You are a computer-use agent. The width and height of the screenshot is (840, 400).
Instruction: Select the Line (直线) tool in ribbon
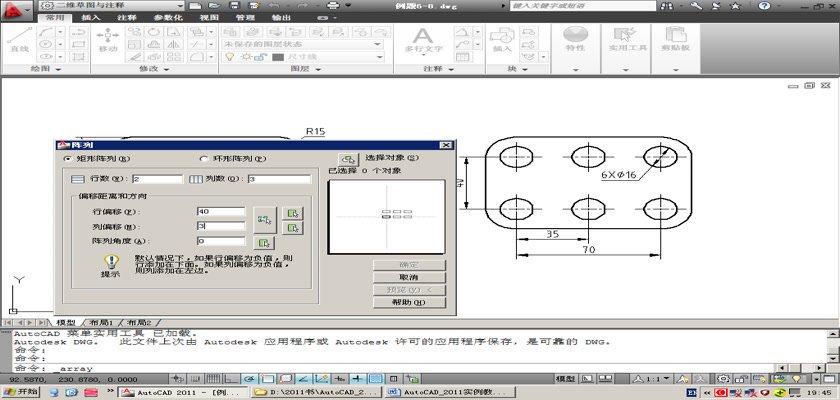click(x=17, y=42)
